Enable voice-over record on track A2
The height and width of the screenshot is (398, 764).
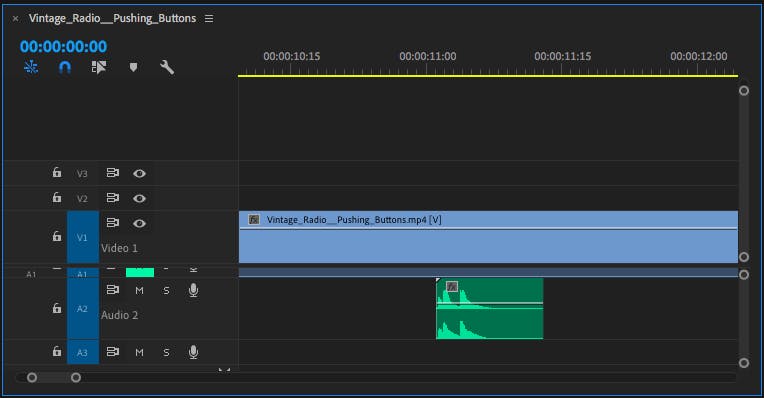(193, 290)
